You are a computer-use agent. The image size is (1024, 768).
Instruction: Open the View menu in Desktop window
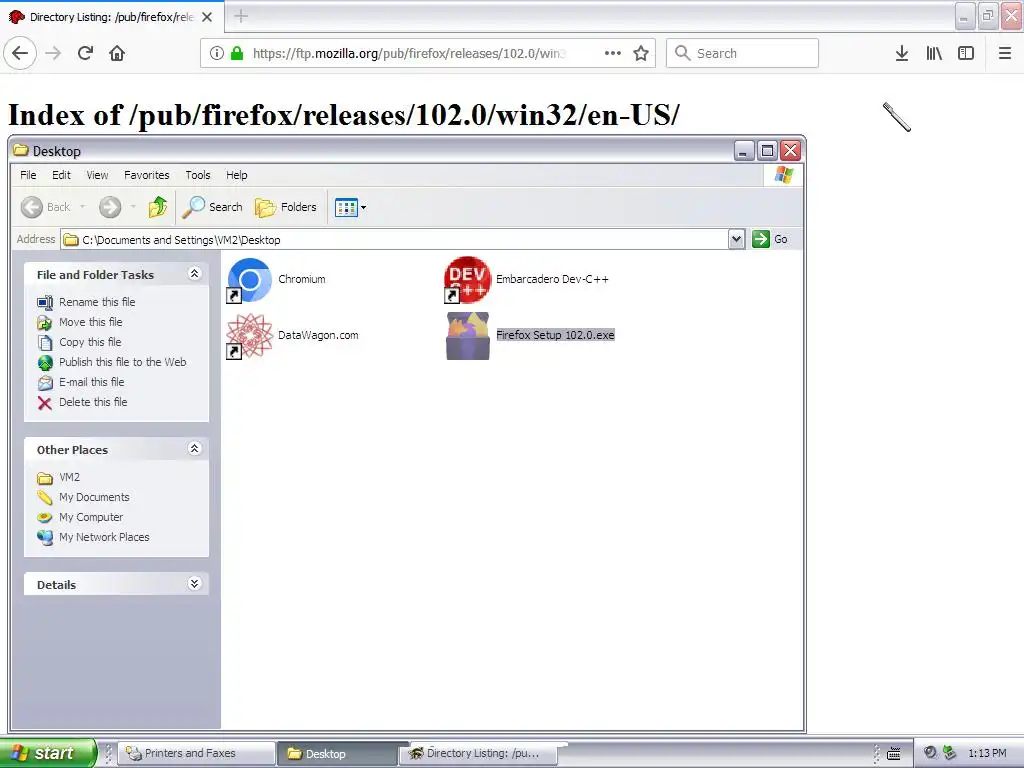coord(97,175)
